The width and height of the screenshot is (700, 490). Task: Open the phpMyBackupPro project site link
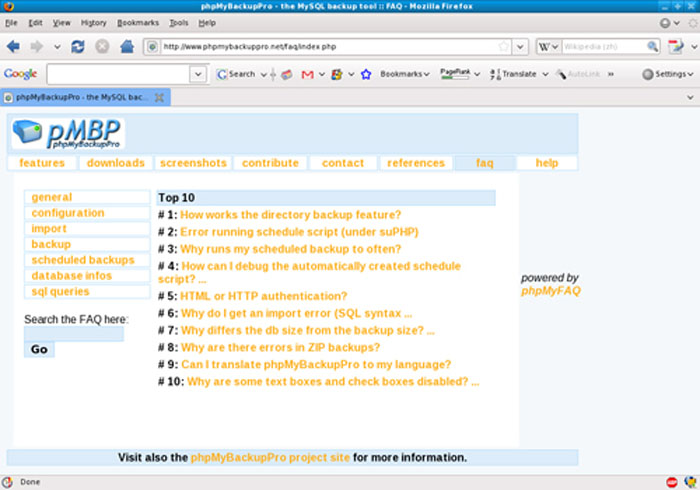tap(270, 457)
